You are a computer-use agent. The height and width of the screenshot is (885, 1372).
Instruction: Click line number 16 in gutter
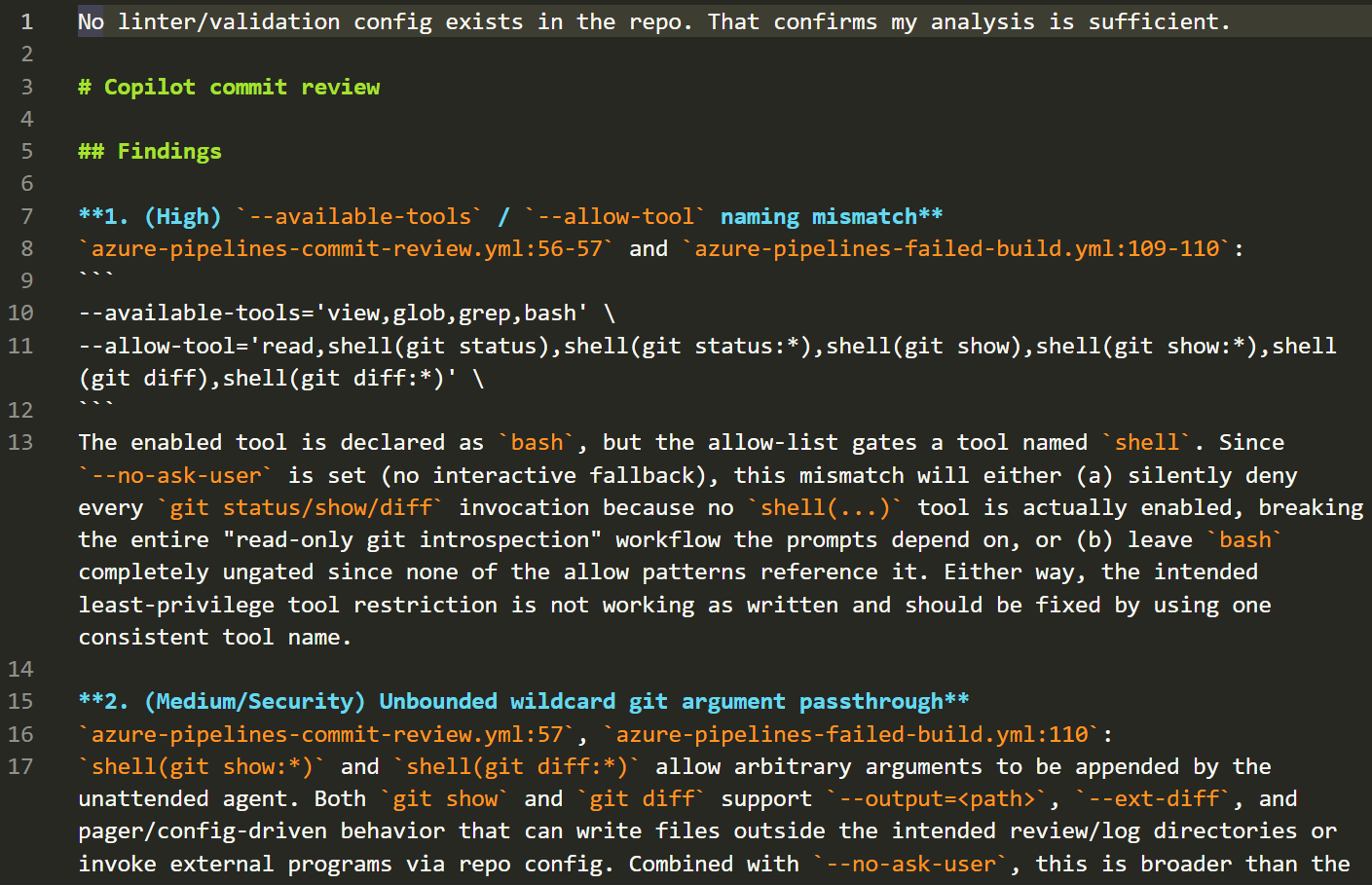[x=20, y=734]
